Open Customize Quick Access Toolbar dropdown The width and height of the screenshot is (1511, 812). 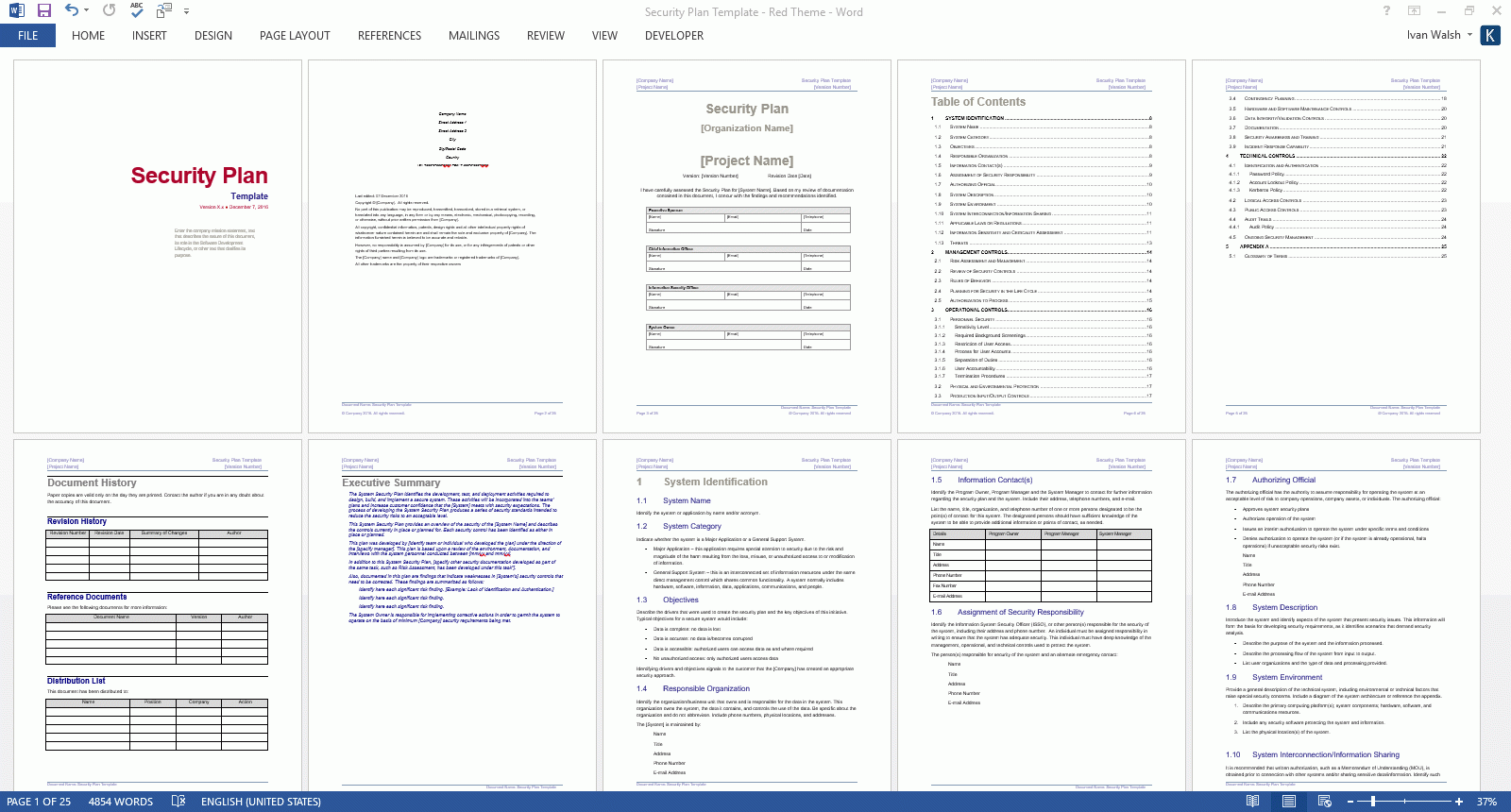click(x=186, y=11)
